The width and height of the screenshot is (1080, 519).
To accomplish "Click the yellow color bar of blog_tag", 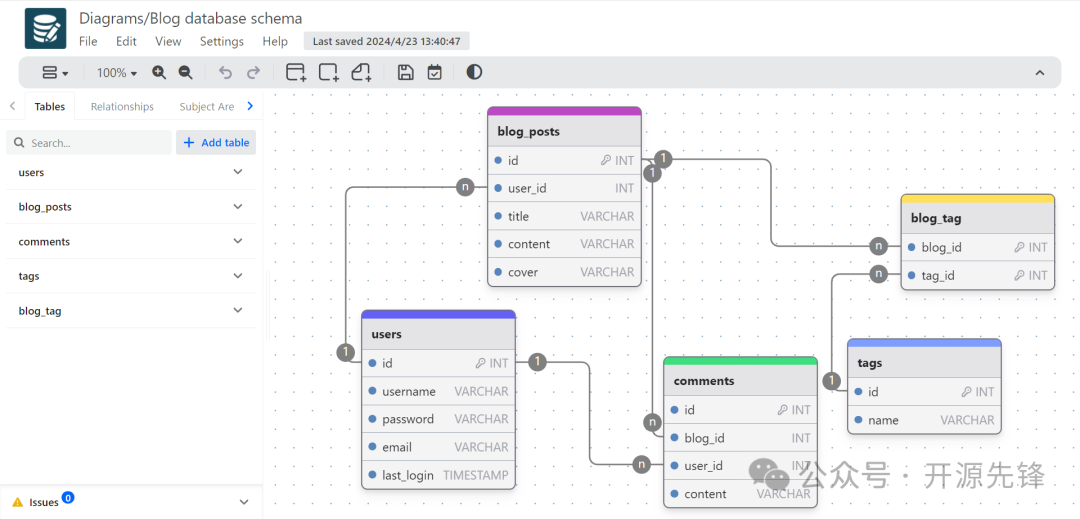I will [978, 198].
